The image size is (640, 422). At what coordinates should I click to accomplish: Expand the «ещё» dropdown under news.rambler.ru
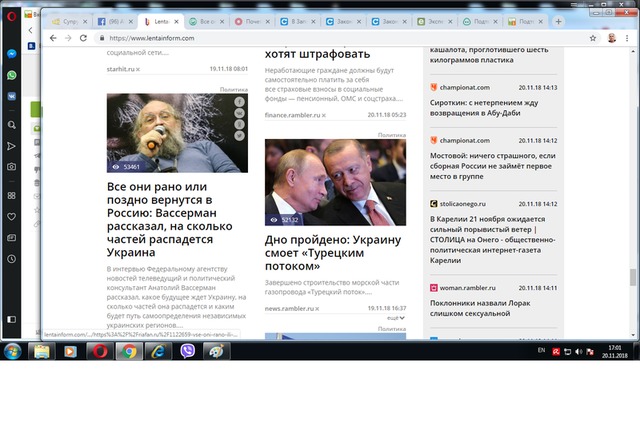pyautogui.click(x=396, y=317)
